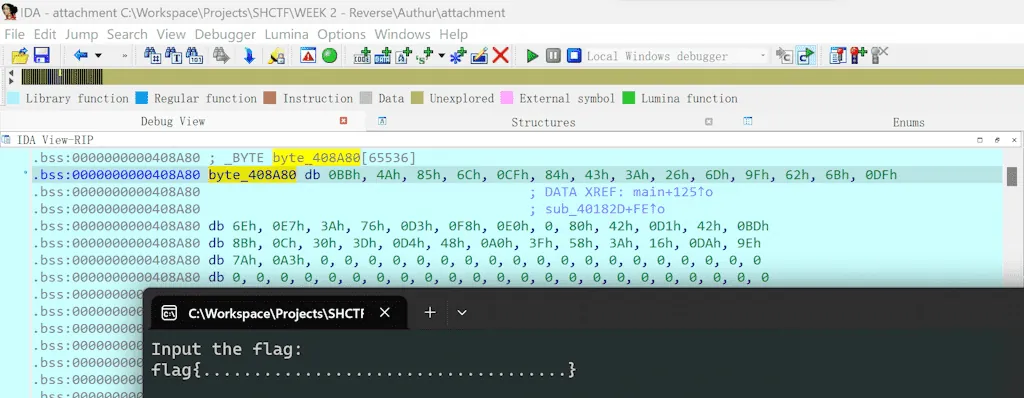1024x398 pixels.
Task: Select the highlighted byte_408A80 label
Action: coord(252,175)
